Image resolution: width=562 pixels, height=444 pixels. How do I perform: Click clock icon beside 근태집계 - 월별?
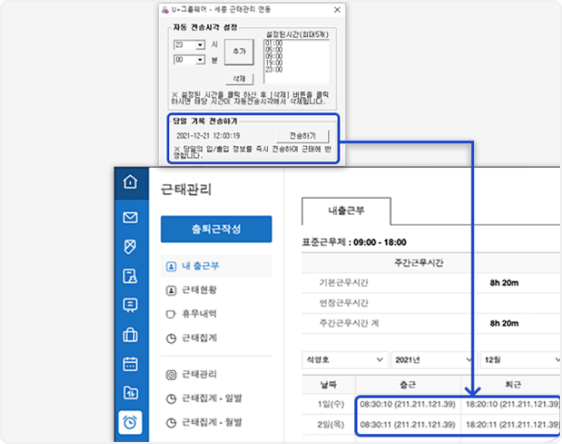point(171,423)
